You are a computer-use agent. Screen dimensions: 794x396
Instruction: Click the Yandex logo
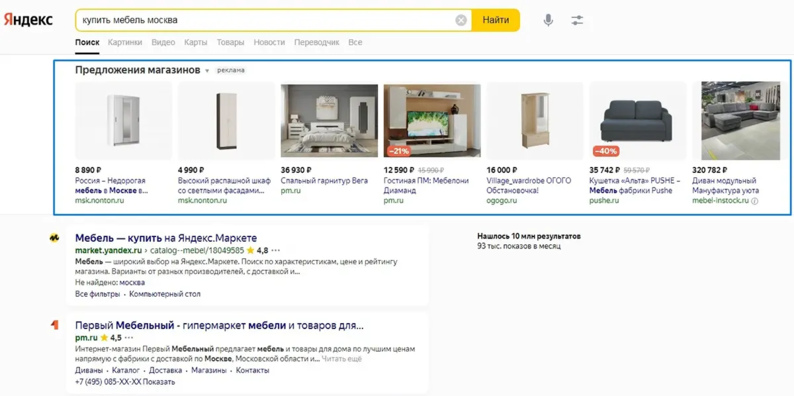tap(28, 20)
